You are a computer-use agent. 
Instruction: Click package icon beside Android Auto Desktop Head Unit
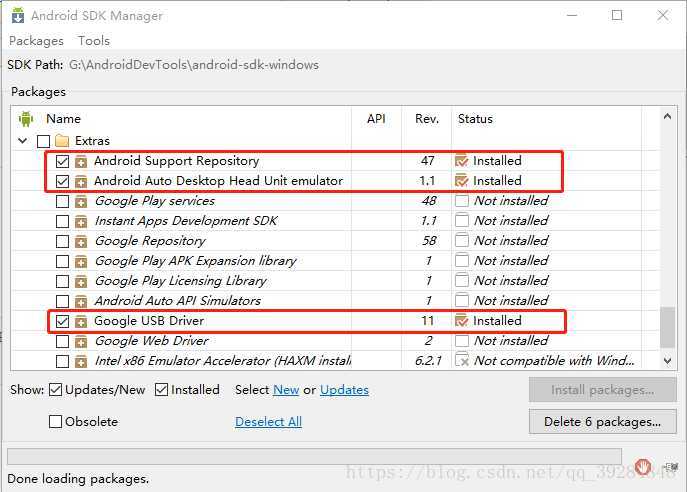(x=81, y=181)
